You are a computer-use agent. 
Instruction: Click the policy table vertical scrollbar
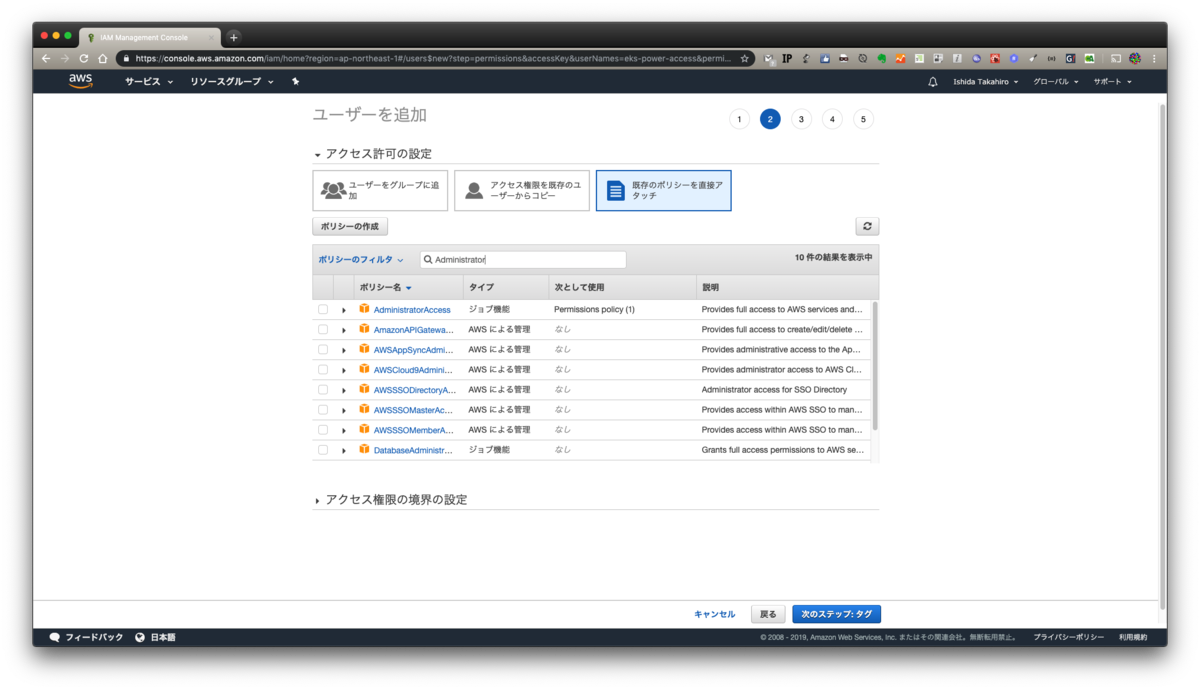click(x=875, y=365)
